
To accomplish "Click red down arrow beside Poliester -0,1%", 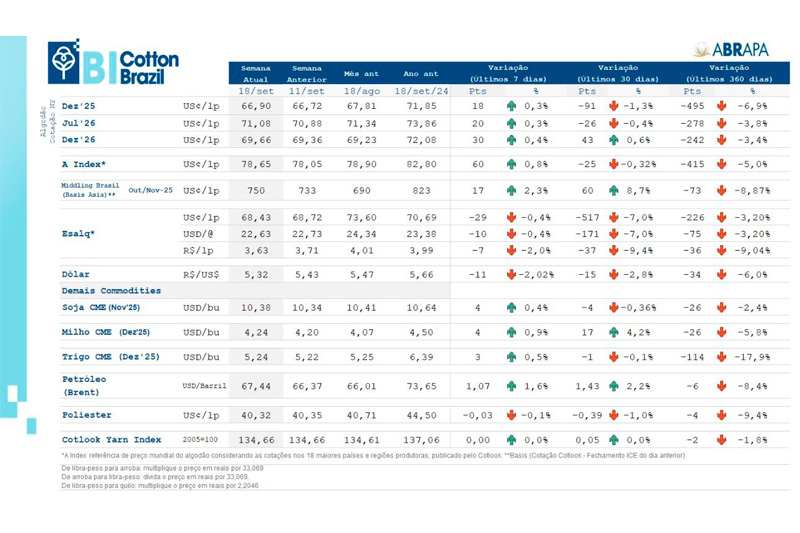I will coord(511,414).
